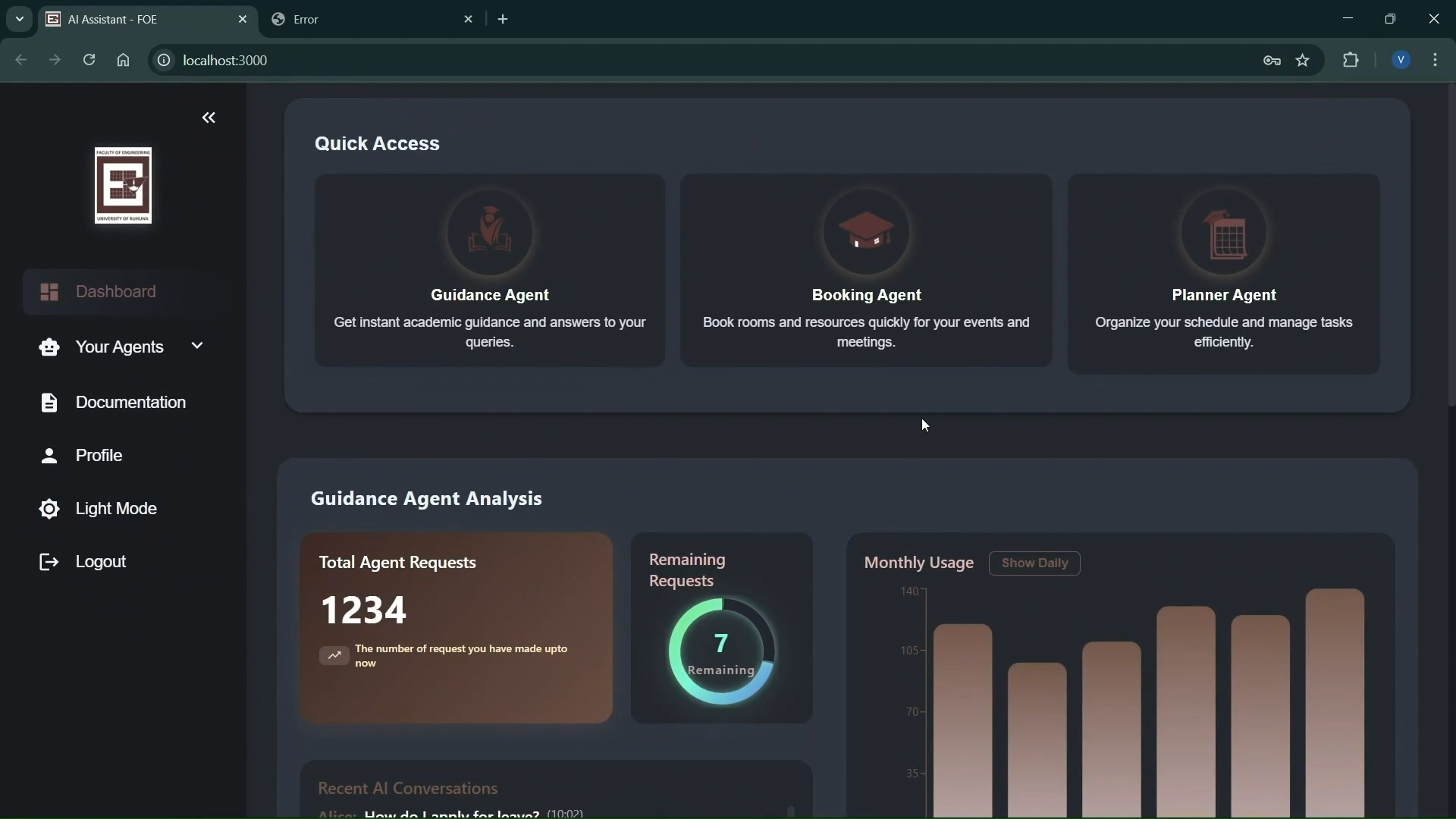
Task: Click the Documentation file icon
Action: click(x=49, y=403)
